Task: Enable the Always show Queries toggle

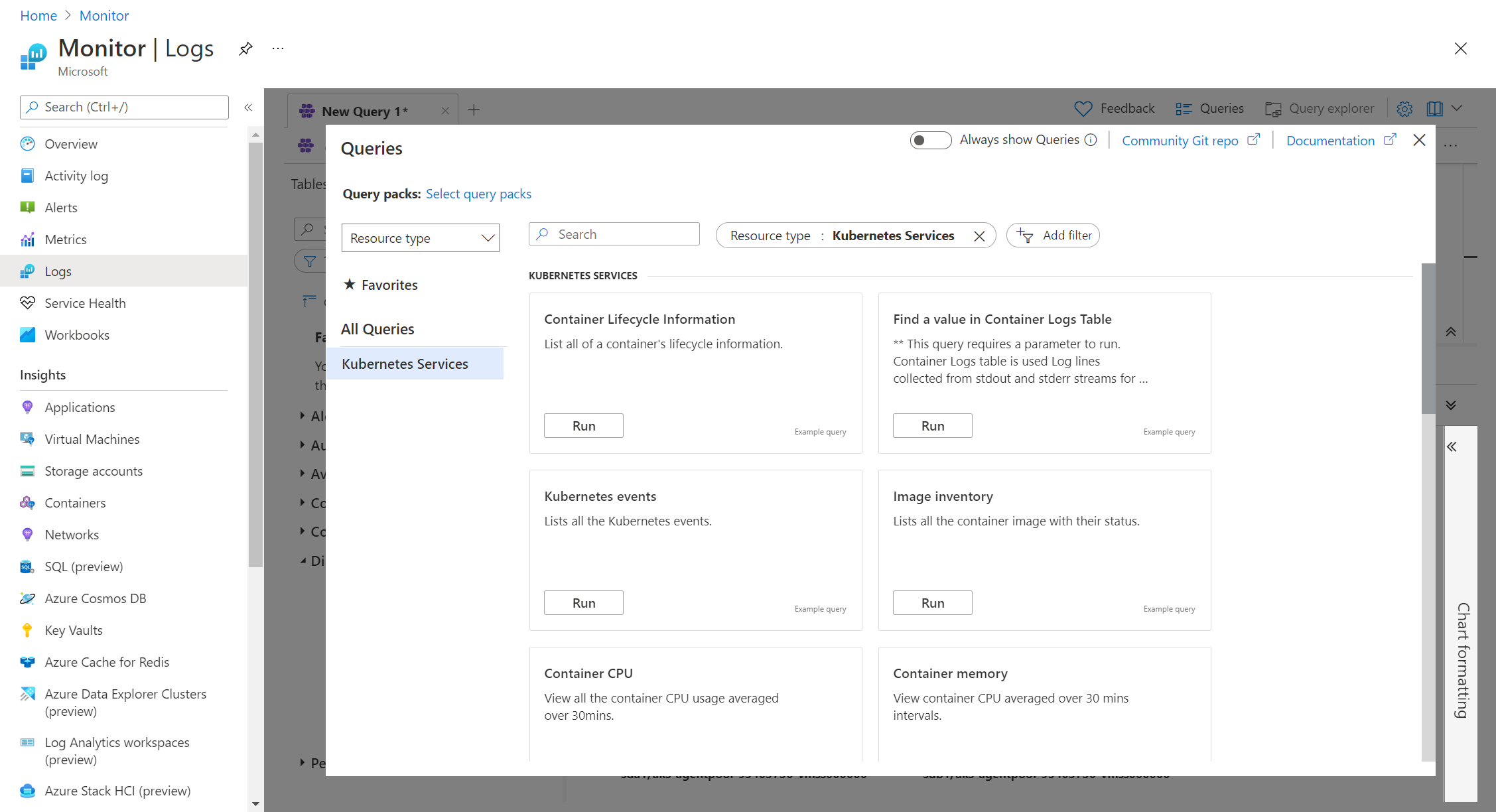Action: click(x=930, y=140)
